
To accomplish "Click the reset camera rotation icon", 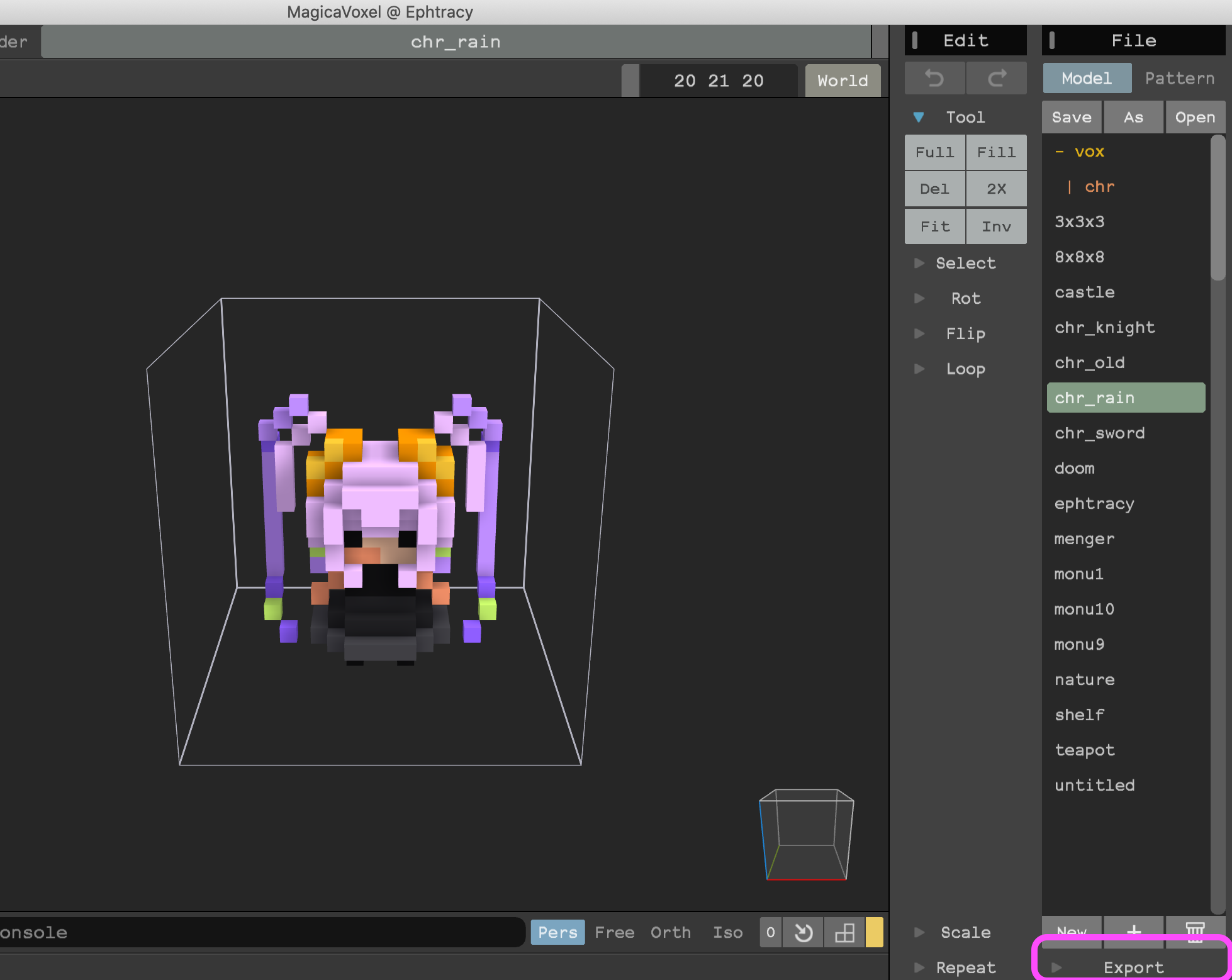I will coord(804,932).
